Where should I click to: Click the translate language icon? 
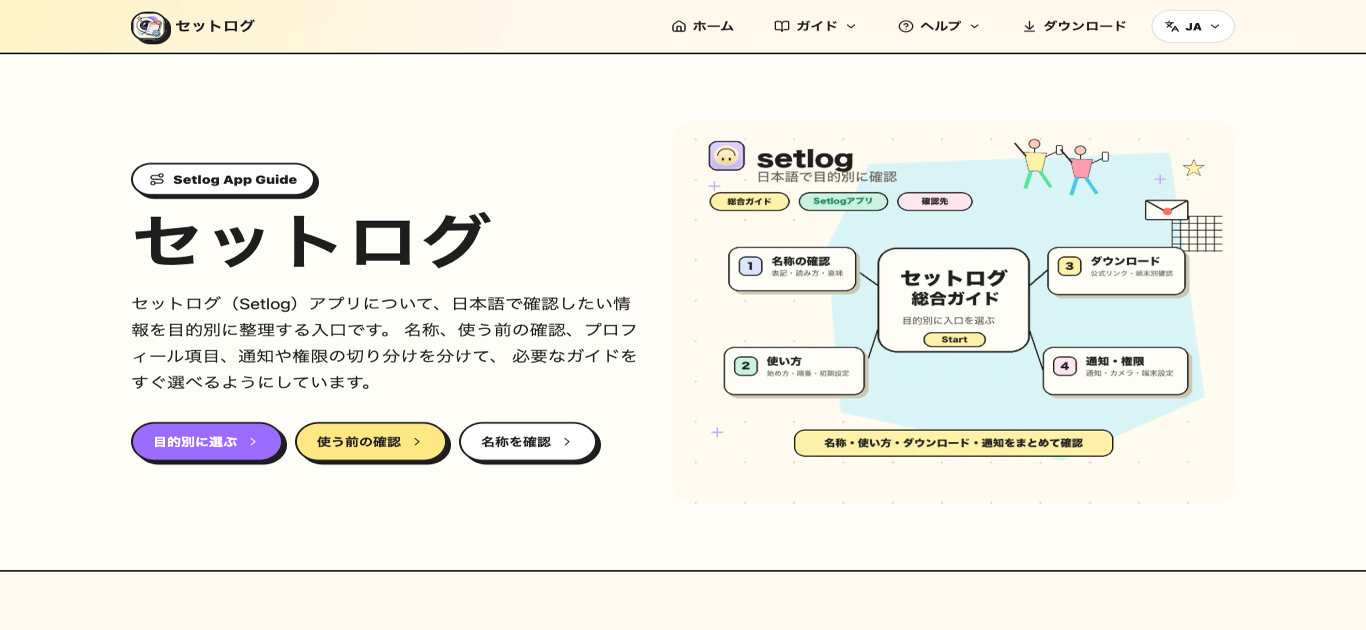pos(1172,26)
